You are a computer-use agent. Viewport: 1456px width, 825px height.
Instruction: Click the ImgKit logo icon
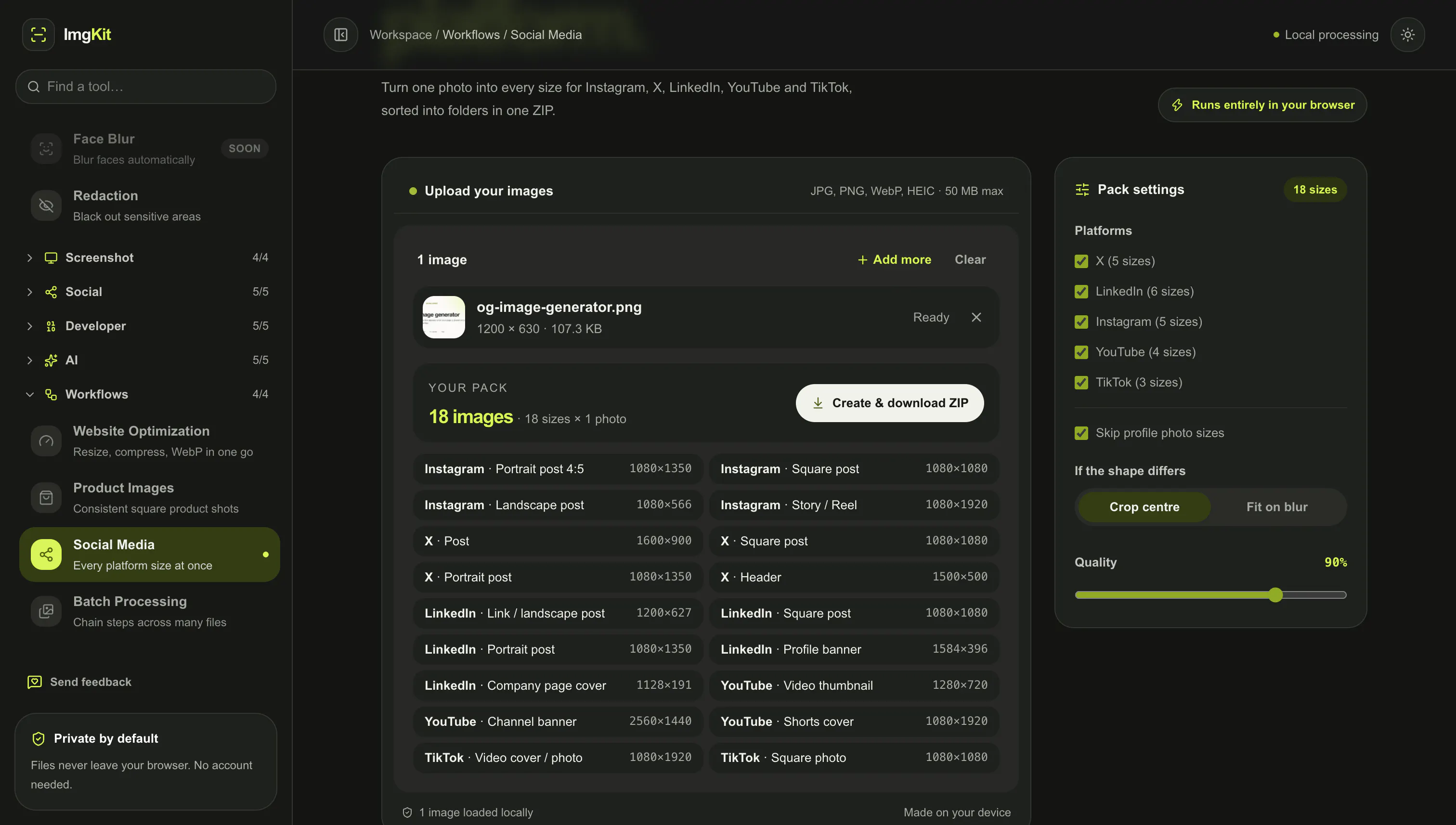coord(38,35)
